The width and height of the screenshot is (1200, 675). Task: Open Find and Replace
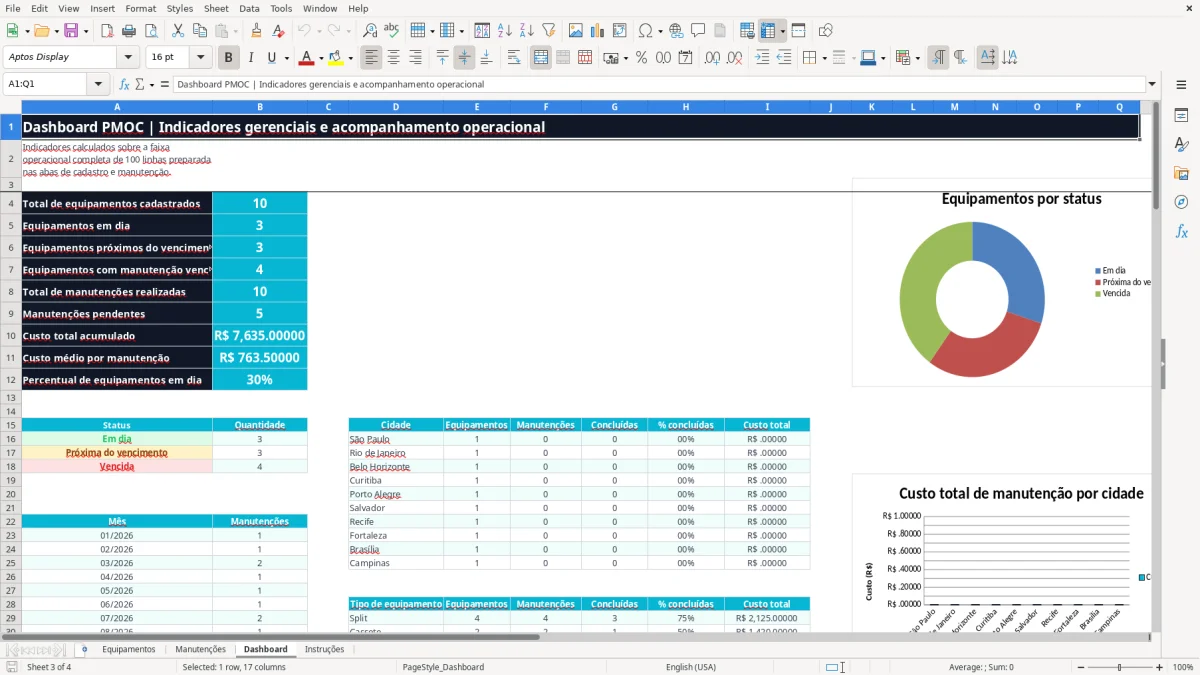click(x=370, y=31)
